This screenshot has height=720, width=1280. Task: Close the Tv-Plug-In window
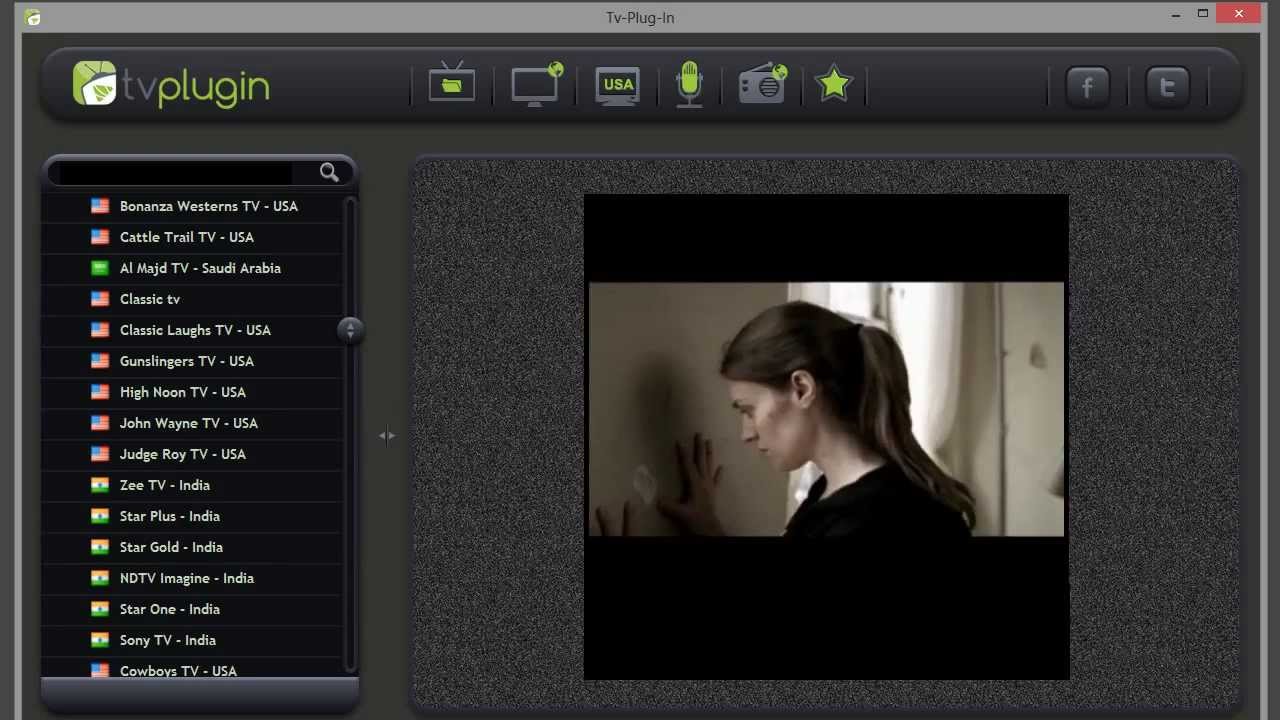[x=1239, y=14]
